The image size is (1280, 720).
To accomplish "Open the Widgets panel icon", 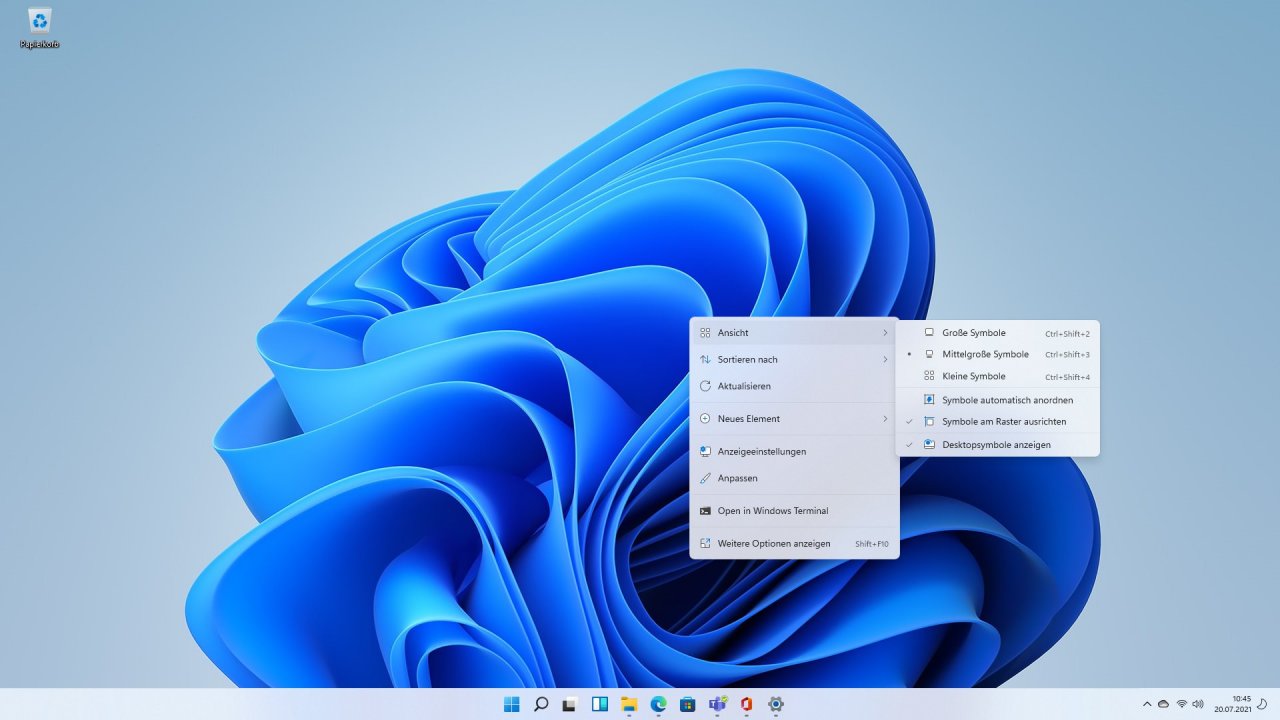I will pyautogui.click(x=600, y=704).
